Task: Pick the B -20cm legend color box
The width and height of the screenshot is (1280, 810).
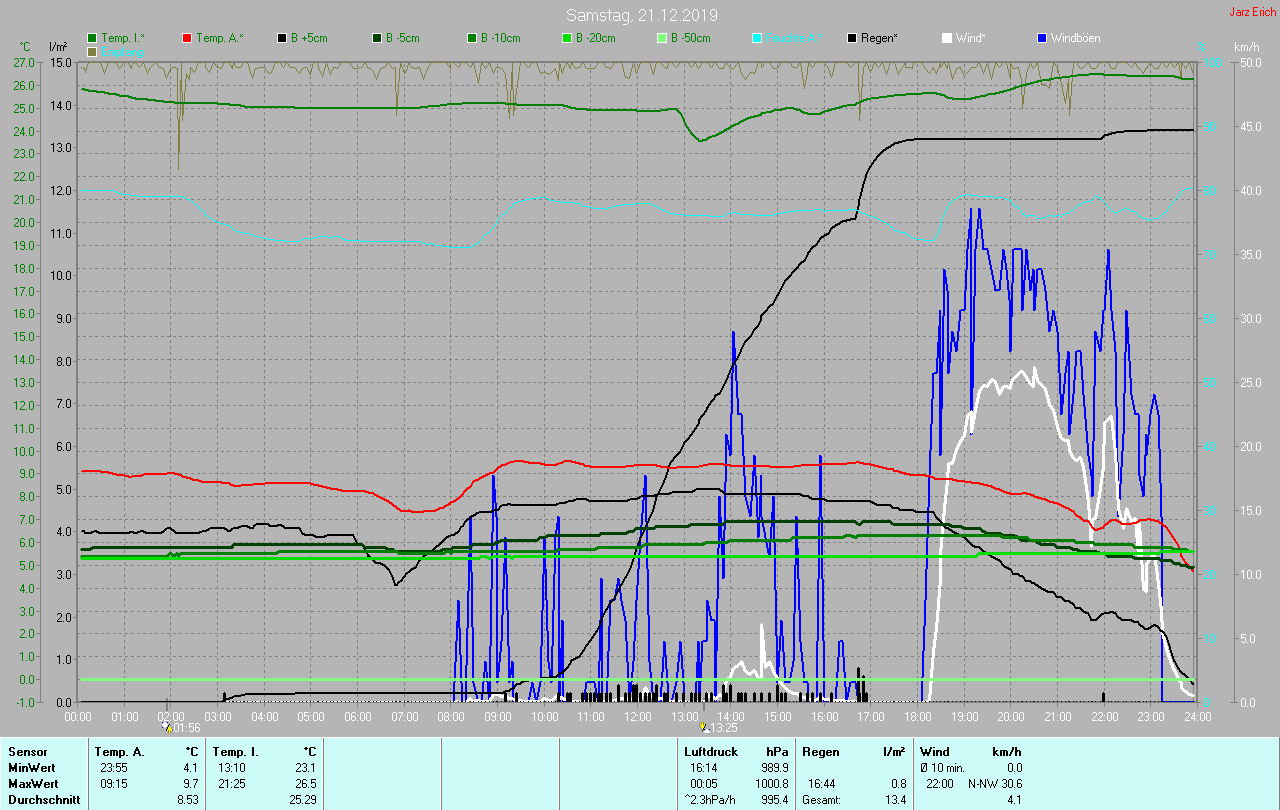Action: point(566,38)
